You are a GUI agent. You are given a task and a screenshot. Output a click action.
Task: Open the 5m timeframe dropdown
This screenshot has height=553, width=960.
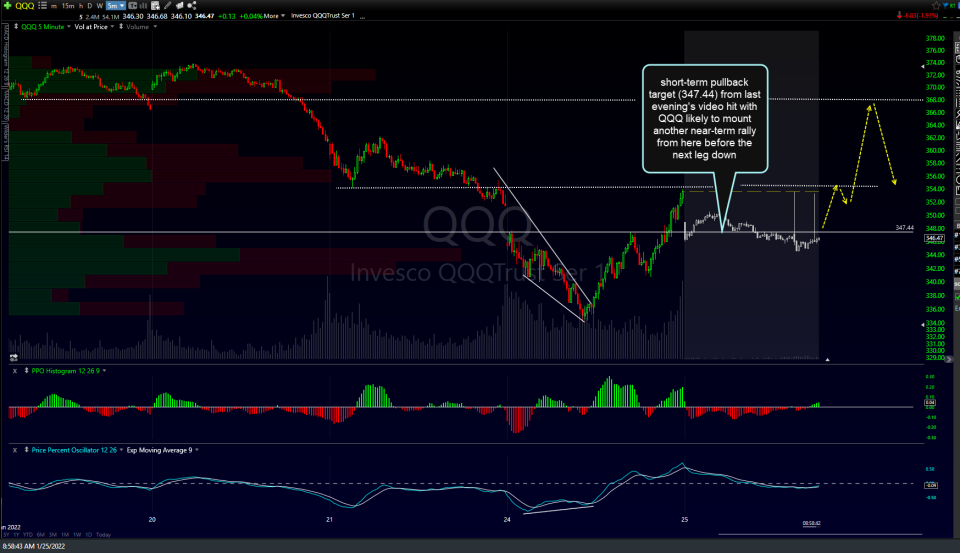(x=115, y=6)
